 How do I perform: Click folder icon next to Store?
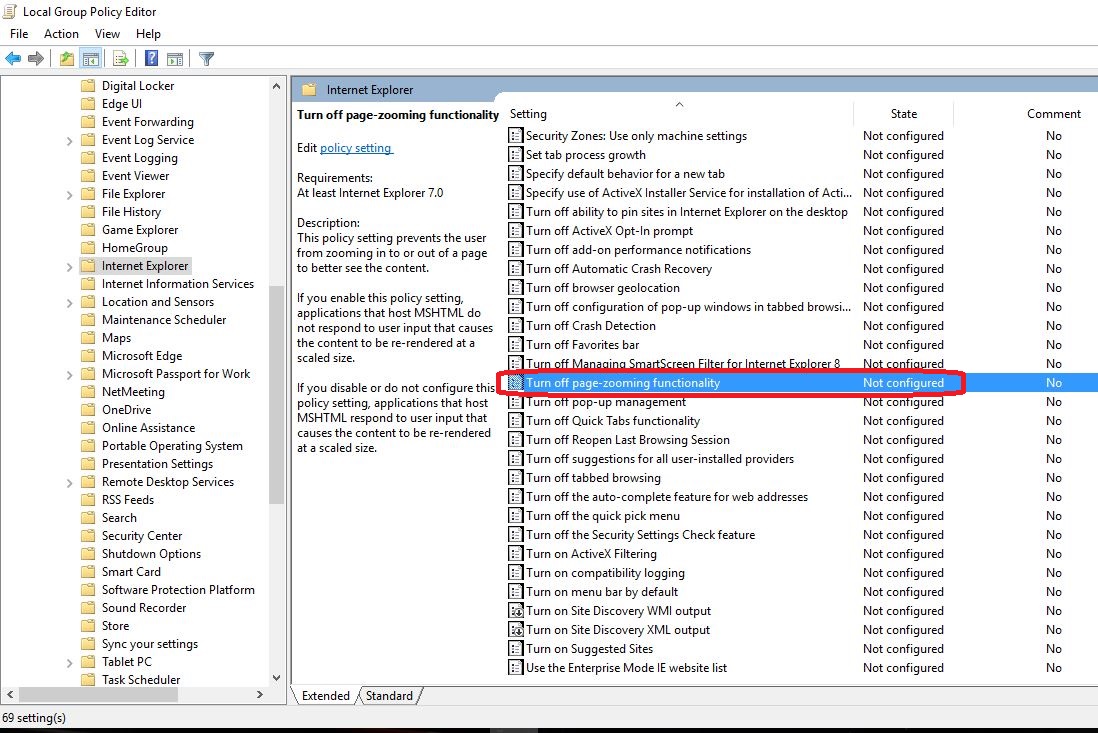click(88, 626)
